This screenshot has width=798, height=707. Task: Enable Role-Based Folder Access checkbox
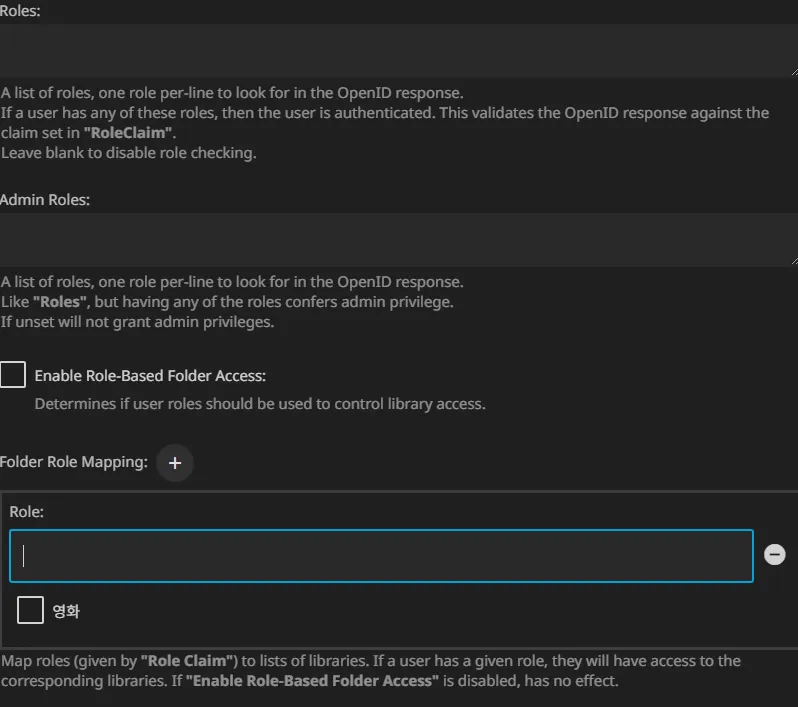point(13,375)
